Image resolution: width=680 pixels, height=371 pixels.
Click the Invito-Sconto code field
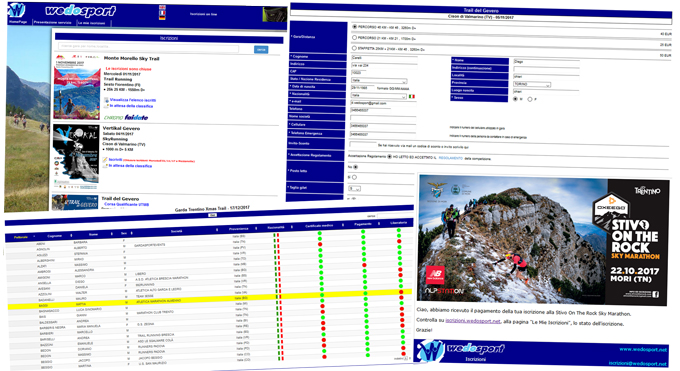363,145
